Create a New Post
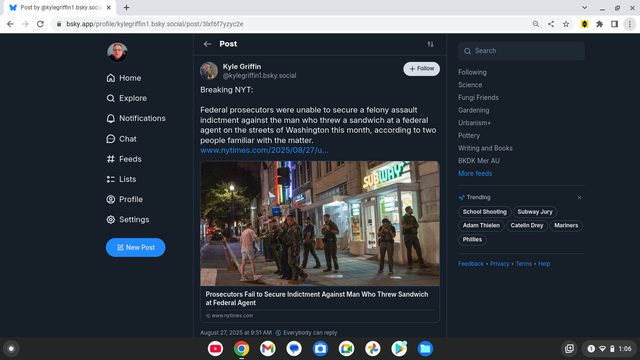640x360 pixels. coord(136,247)
